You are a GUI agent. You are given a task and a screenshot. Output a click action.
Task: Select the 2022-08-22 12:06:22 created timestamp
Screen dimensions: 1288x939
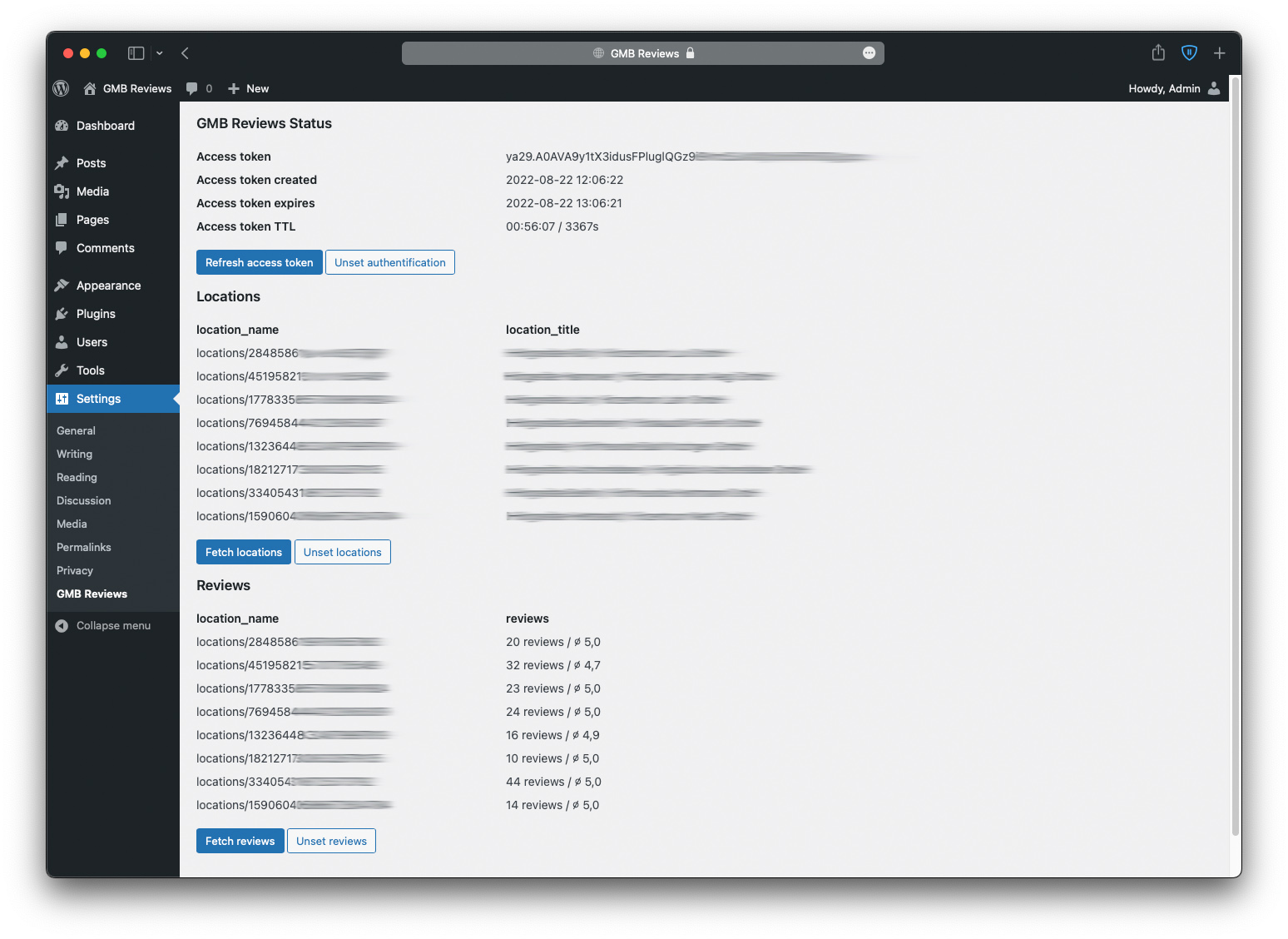(x=564, y=180)
